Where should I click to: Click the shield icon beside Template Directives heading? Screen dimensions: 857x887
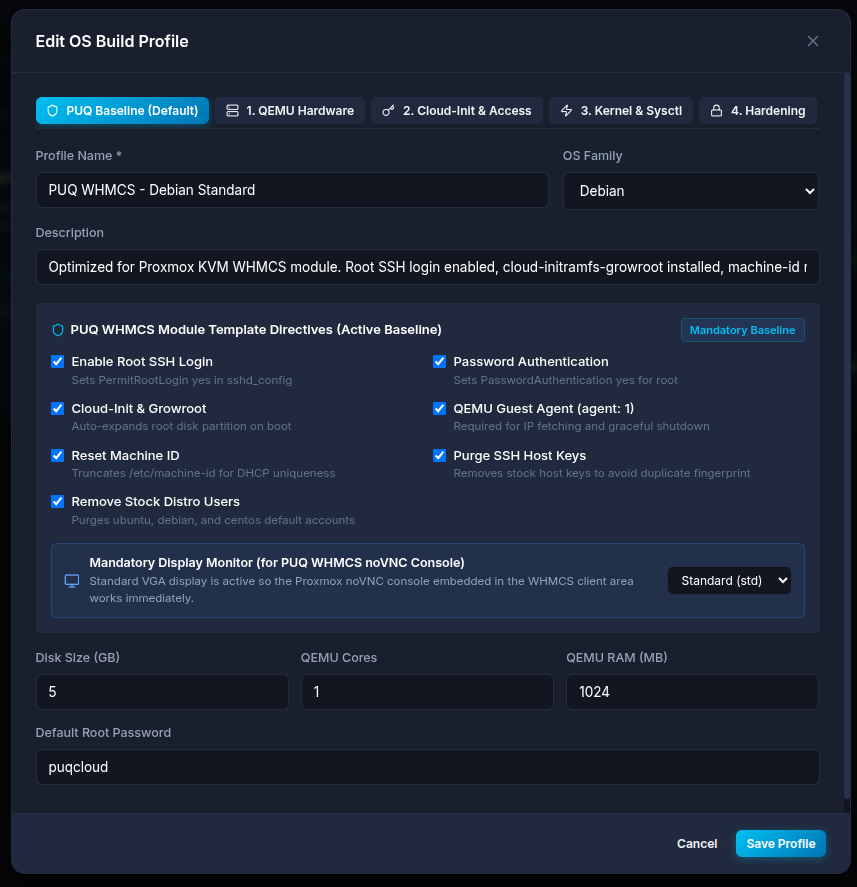[x=58, y=330]
